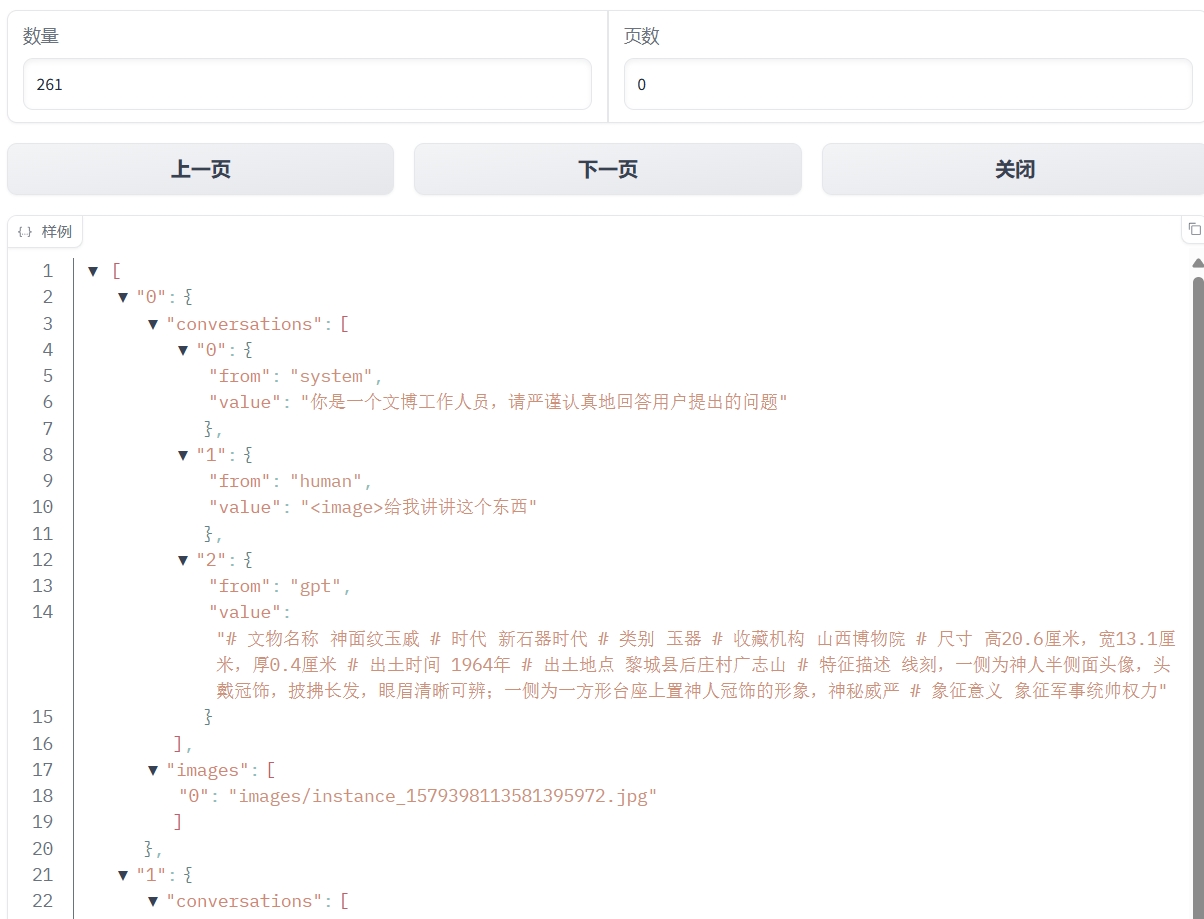Click the 下一页 next page button
Viewport: 1204px width, 919px height.
(x=607, y=168)
